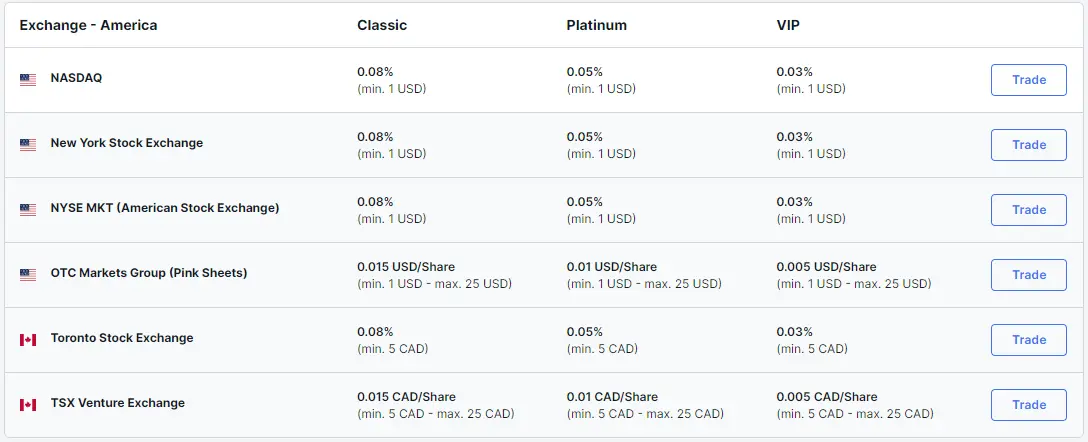Click the Toronto Stock Exchange name

121,338
